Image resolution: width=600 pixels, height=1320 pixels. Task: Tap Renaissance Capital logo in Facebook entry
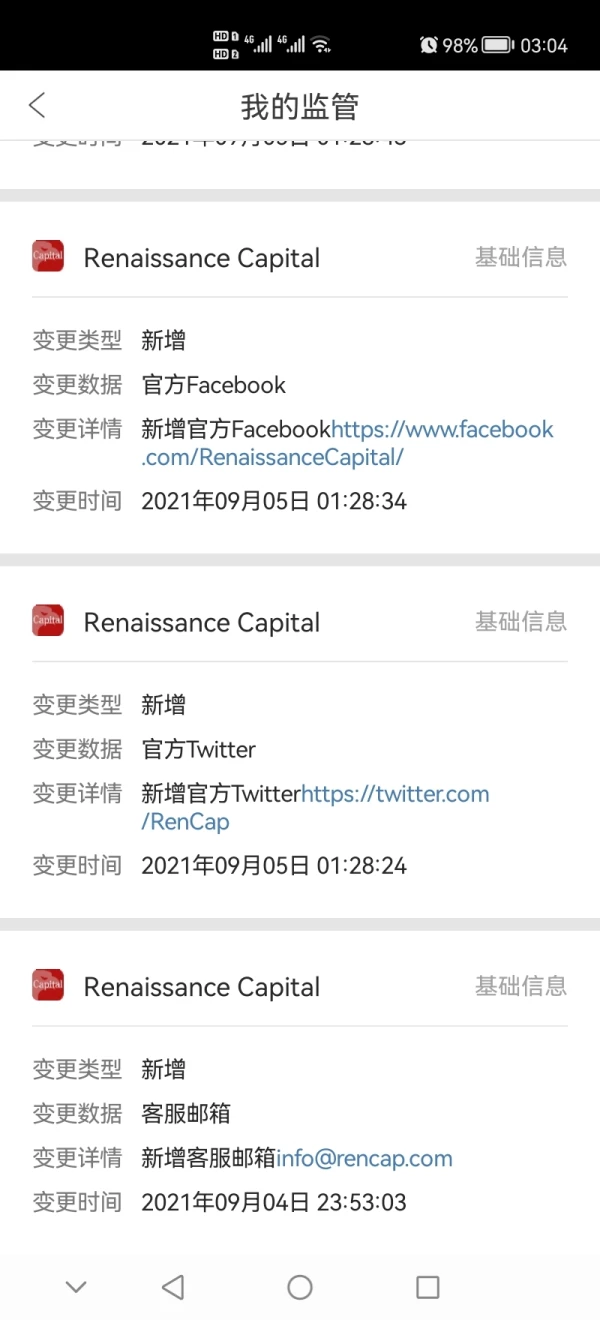[x=48, y=257]
